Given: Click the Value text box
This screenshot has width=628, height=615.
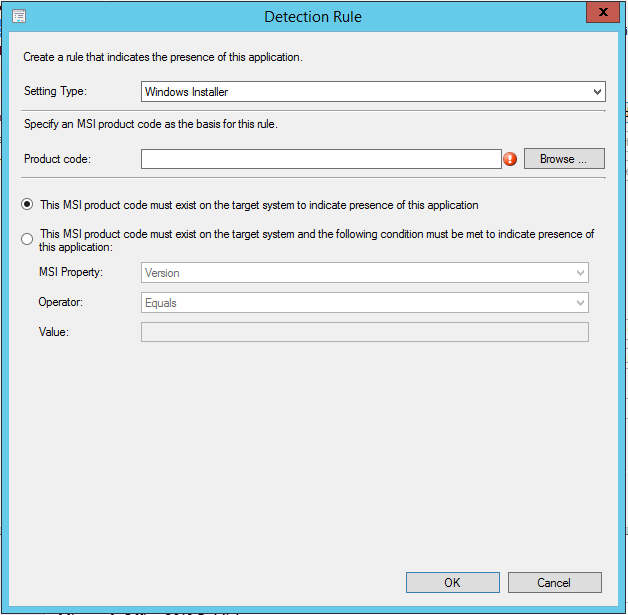Looking at the screenshot, I should (x=365, y=332).
